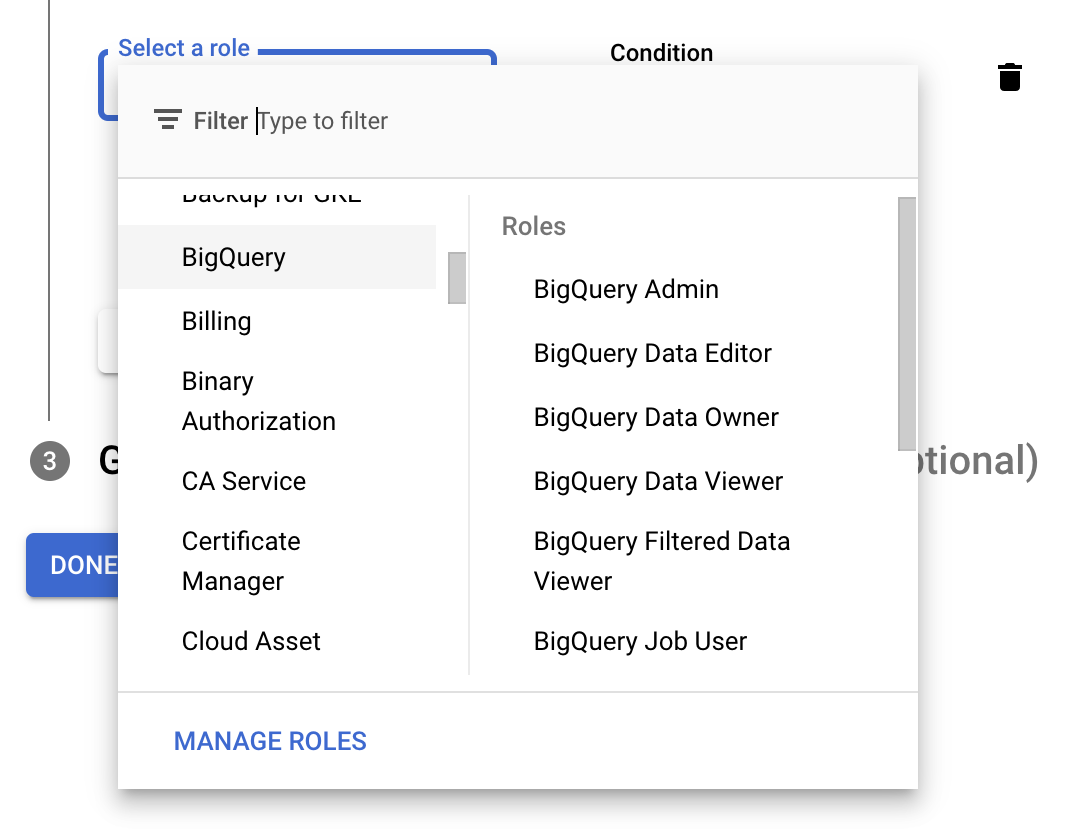Screen dimensions: 1082x834
Task: Click the roles list scrollbar
Action: [x=905, y=320]
